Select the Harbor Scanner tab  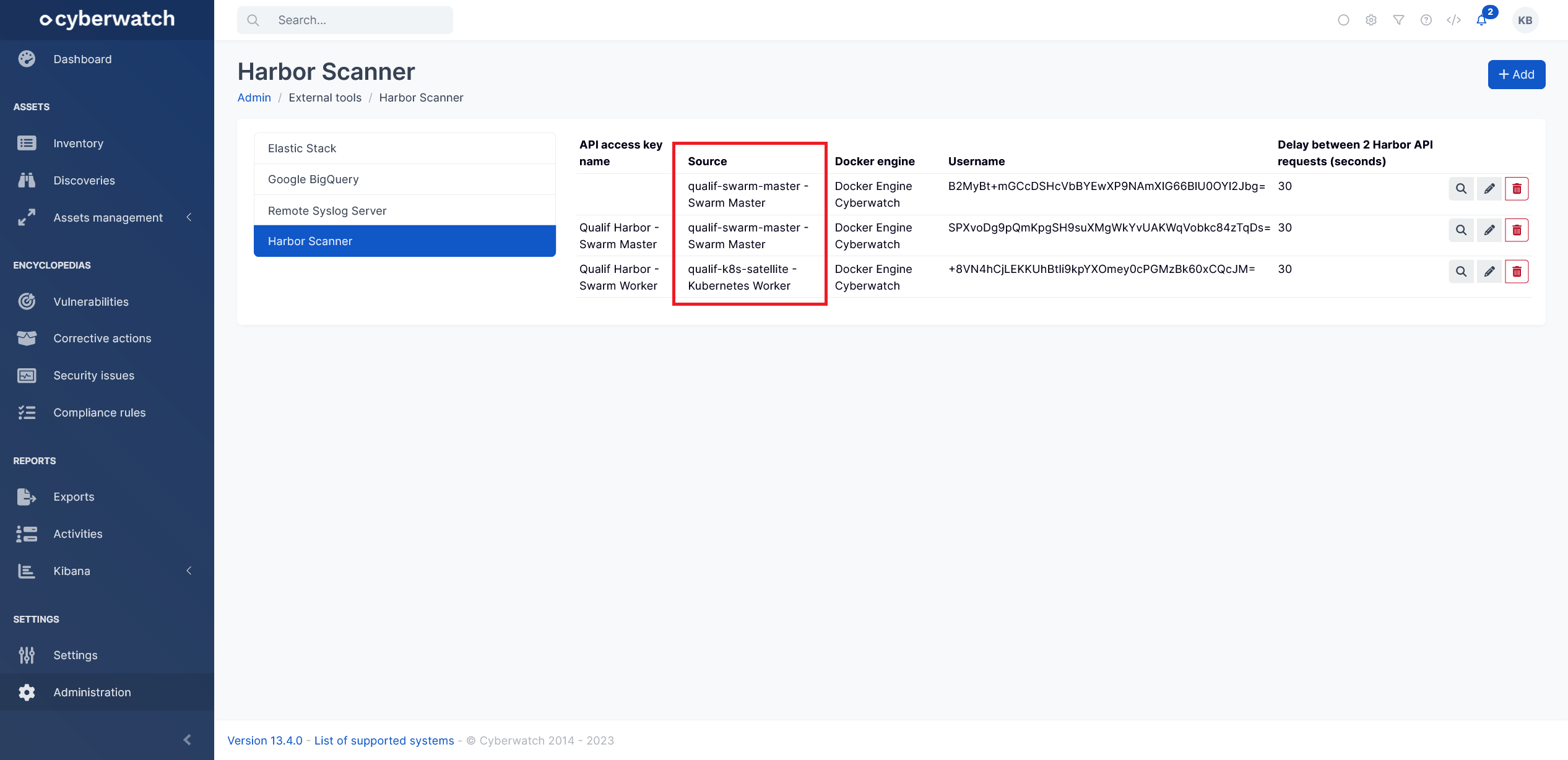point(405,241)
